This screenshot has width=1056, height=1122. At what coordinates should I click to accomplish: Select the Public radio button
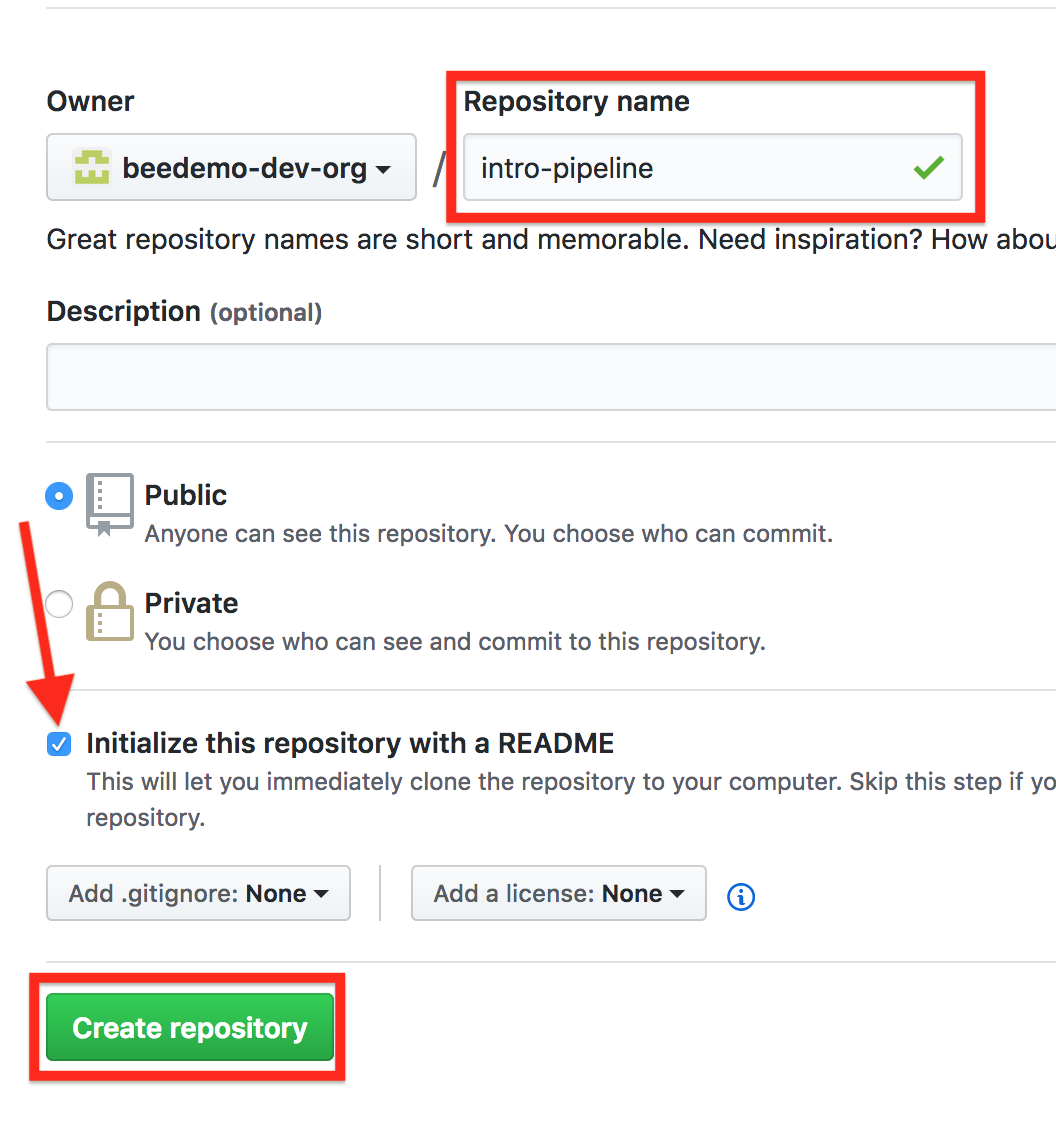59,496
